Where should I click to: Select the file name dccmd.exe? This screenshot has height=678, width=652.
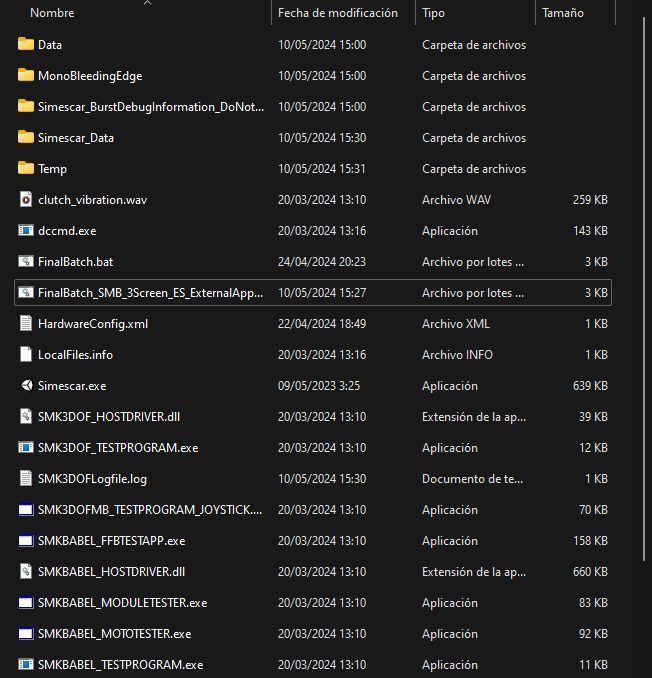coord(67,231)
